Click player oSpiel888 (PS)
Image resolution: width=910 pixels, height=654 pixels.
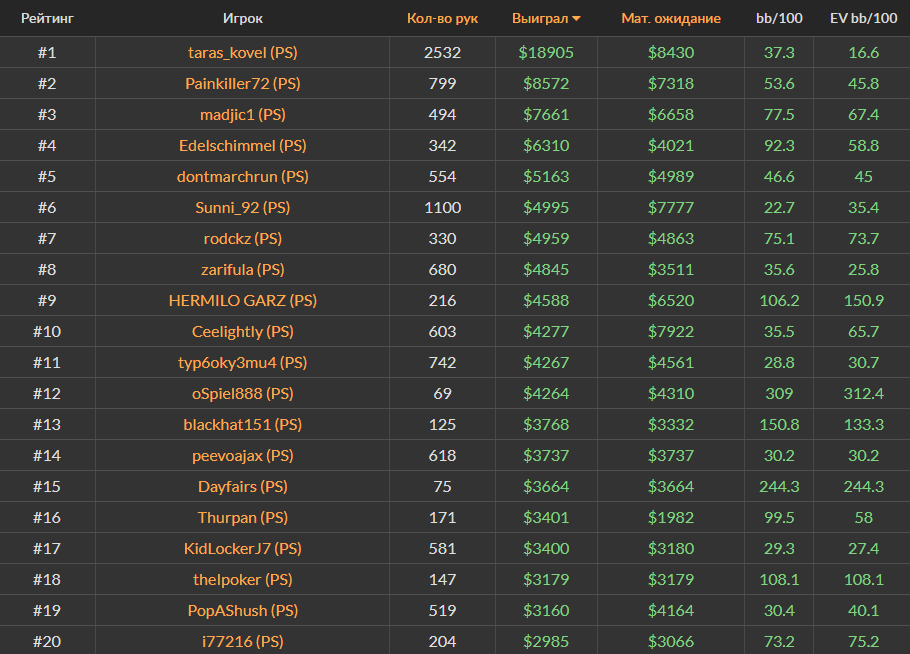click(243, 394)
